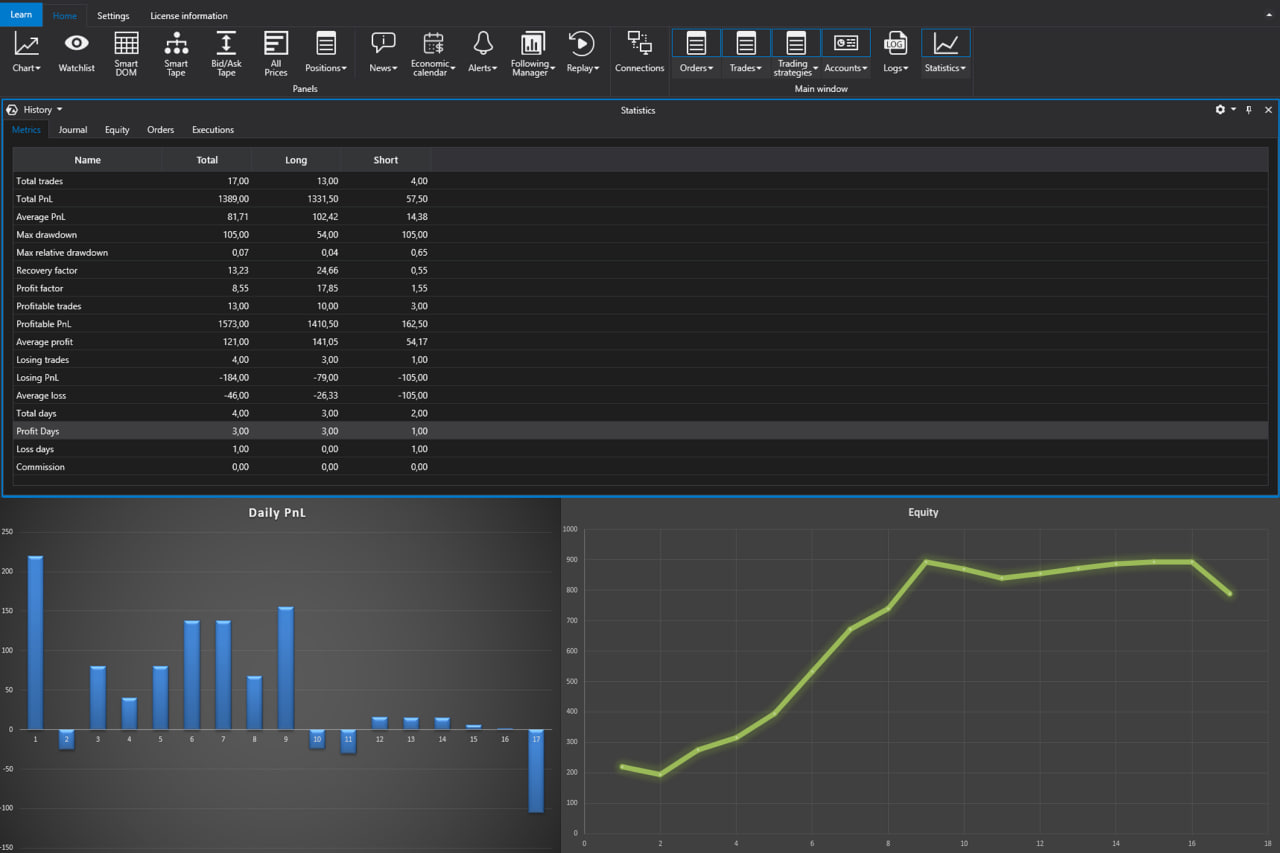Viewport: 1280px width, 853px height.
Task: Launch the Smart Tape panel
Action: 176,52
